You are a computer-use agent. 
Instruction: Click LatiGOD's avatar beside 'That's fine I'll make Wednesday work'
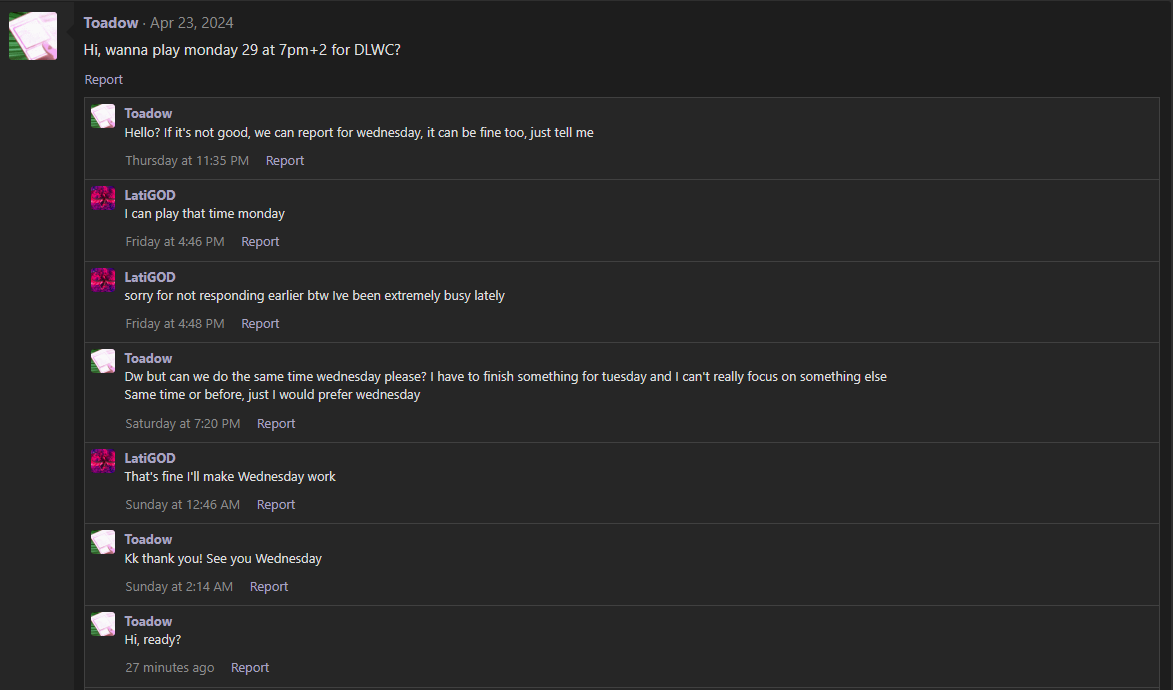click(x=103, y=461)
